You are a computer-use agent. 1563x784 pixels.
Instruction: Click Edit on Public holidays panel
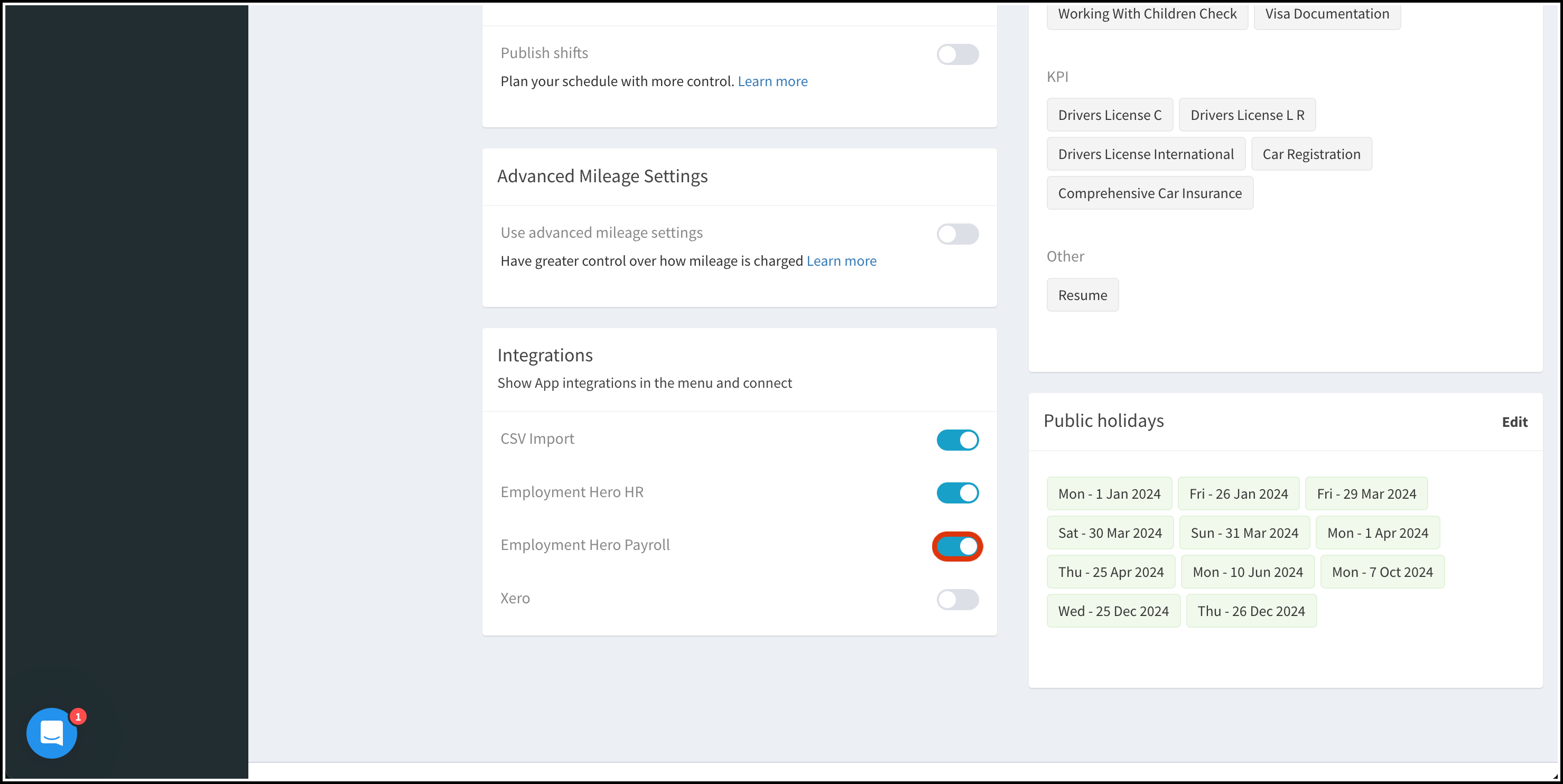[x=1514, y=422]
